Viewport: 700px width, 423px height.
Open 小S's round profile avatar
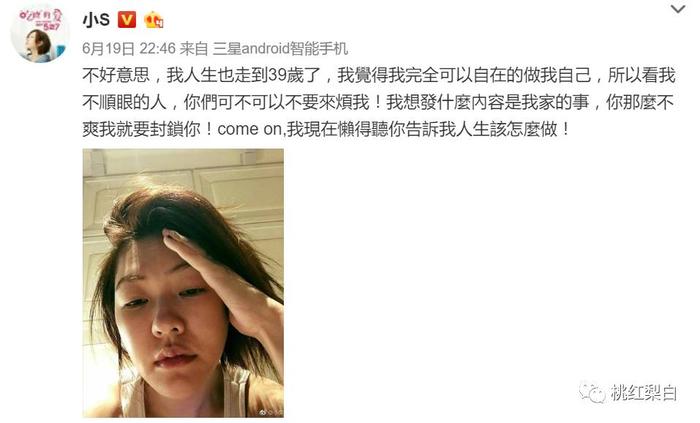pyautogui.click(x=40, y=34)
